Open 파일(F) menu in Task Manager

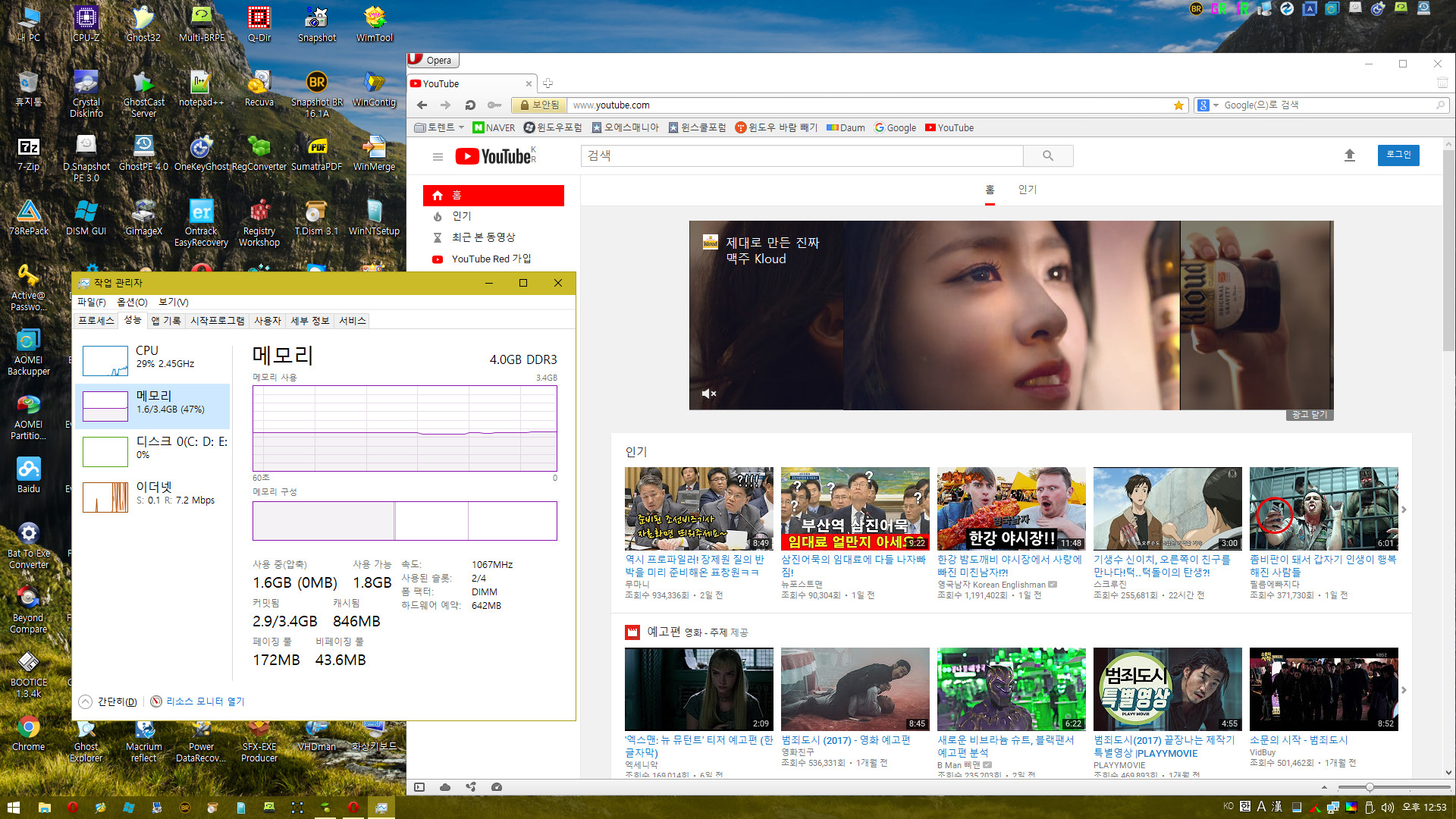point(92,302)
